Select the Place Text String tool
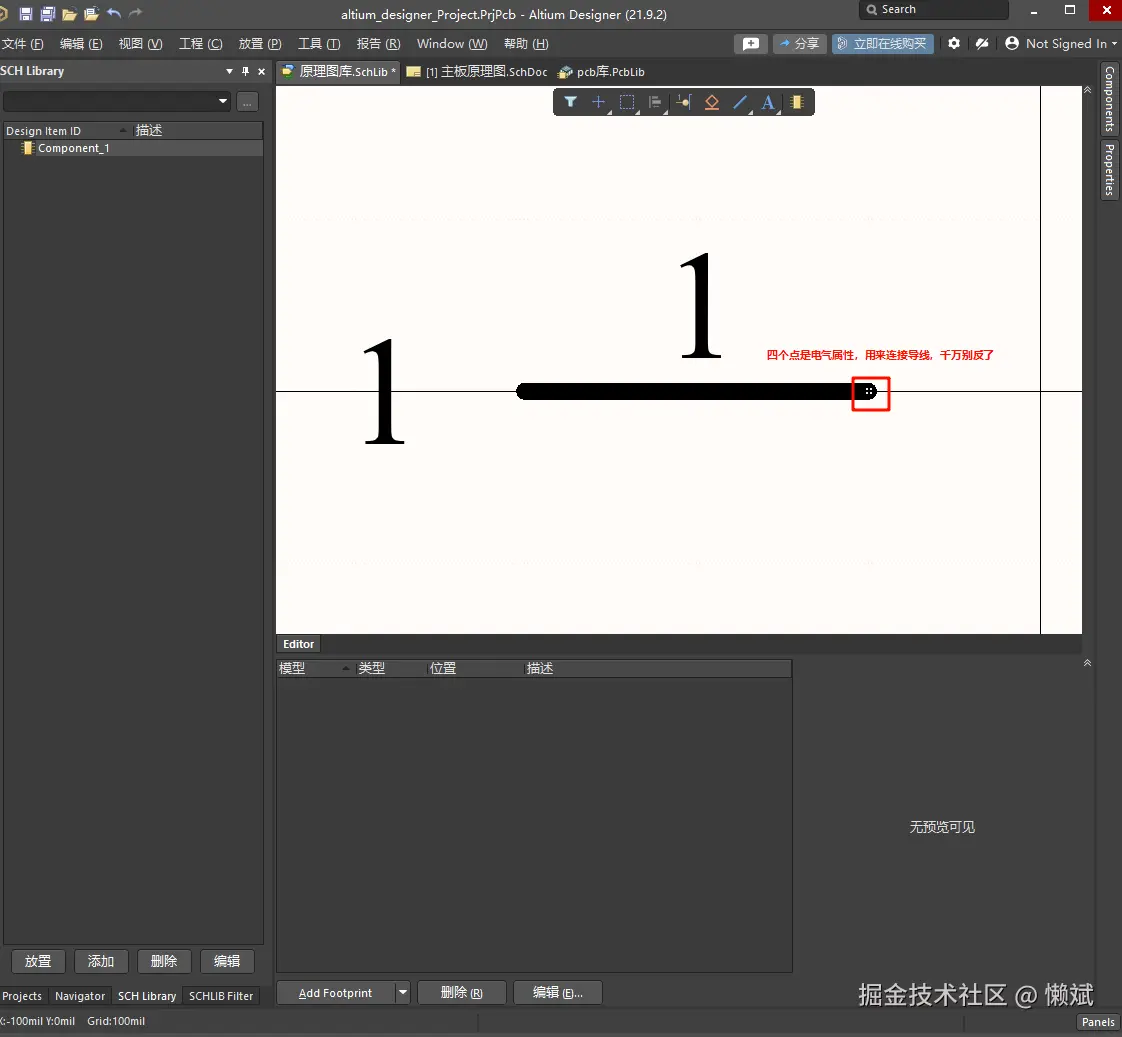 point(768,102)
